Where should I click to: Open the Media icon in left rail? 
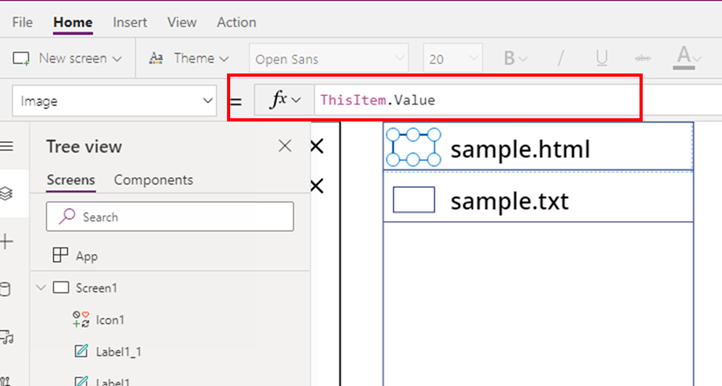(6, 338)
